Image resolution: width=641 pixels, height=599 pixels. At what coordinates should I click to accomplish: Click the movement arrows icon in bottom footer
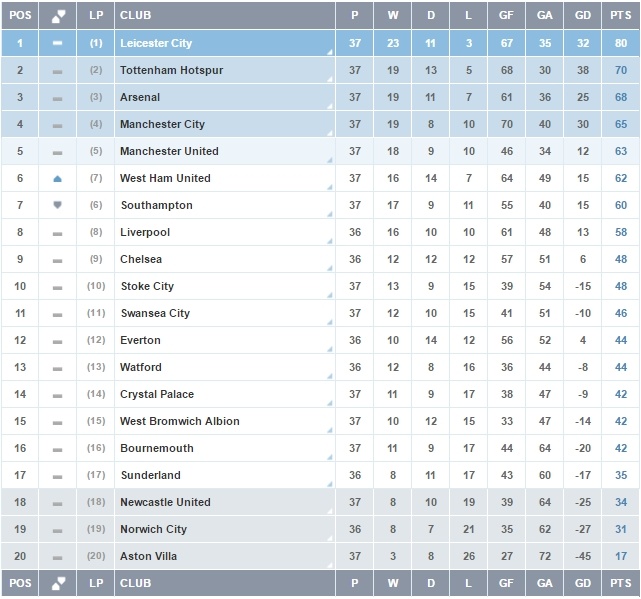click(58, 583)
